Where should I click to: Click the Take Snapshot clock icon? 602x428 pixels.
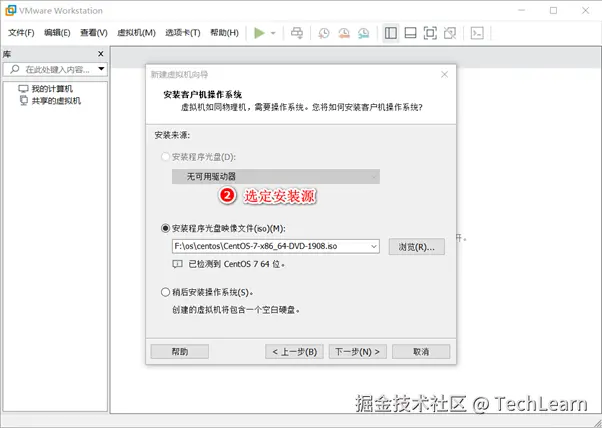(x=324, y=33)
